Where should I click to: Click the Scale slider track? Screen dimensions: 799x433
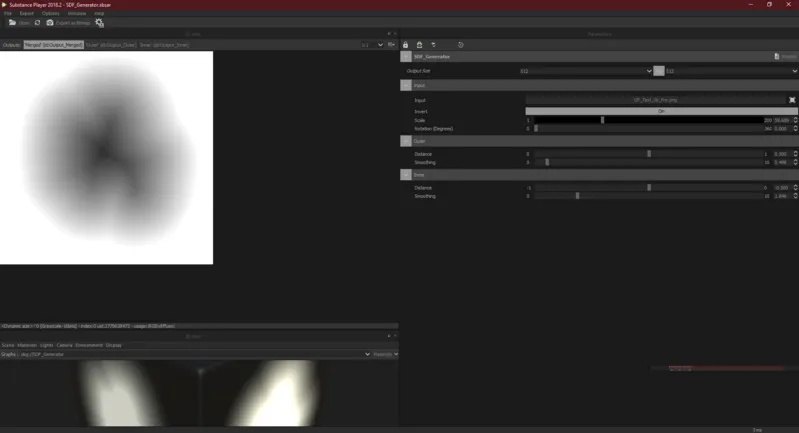pos(648,120)
